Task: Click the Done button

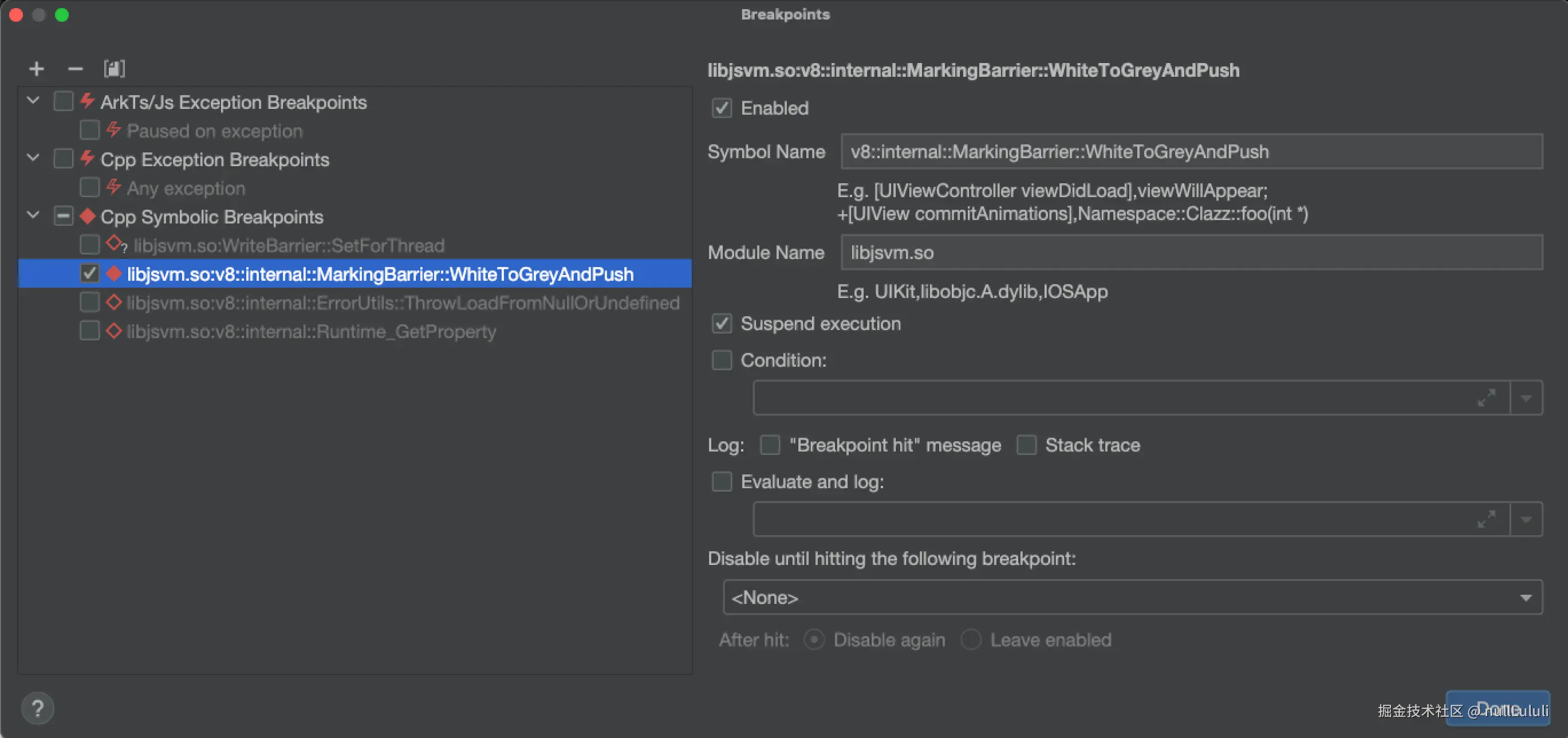Action: click(x=1498, y=708)
